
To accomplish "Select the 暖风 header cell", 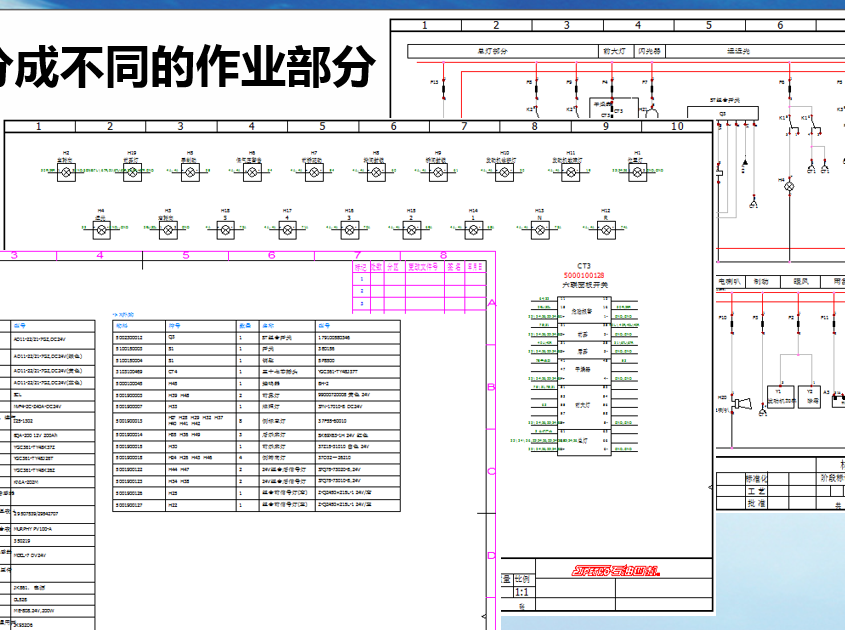I will coord(801,281).
